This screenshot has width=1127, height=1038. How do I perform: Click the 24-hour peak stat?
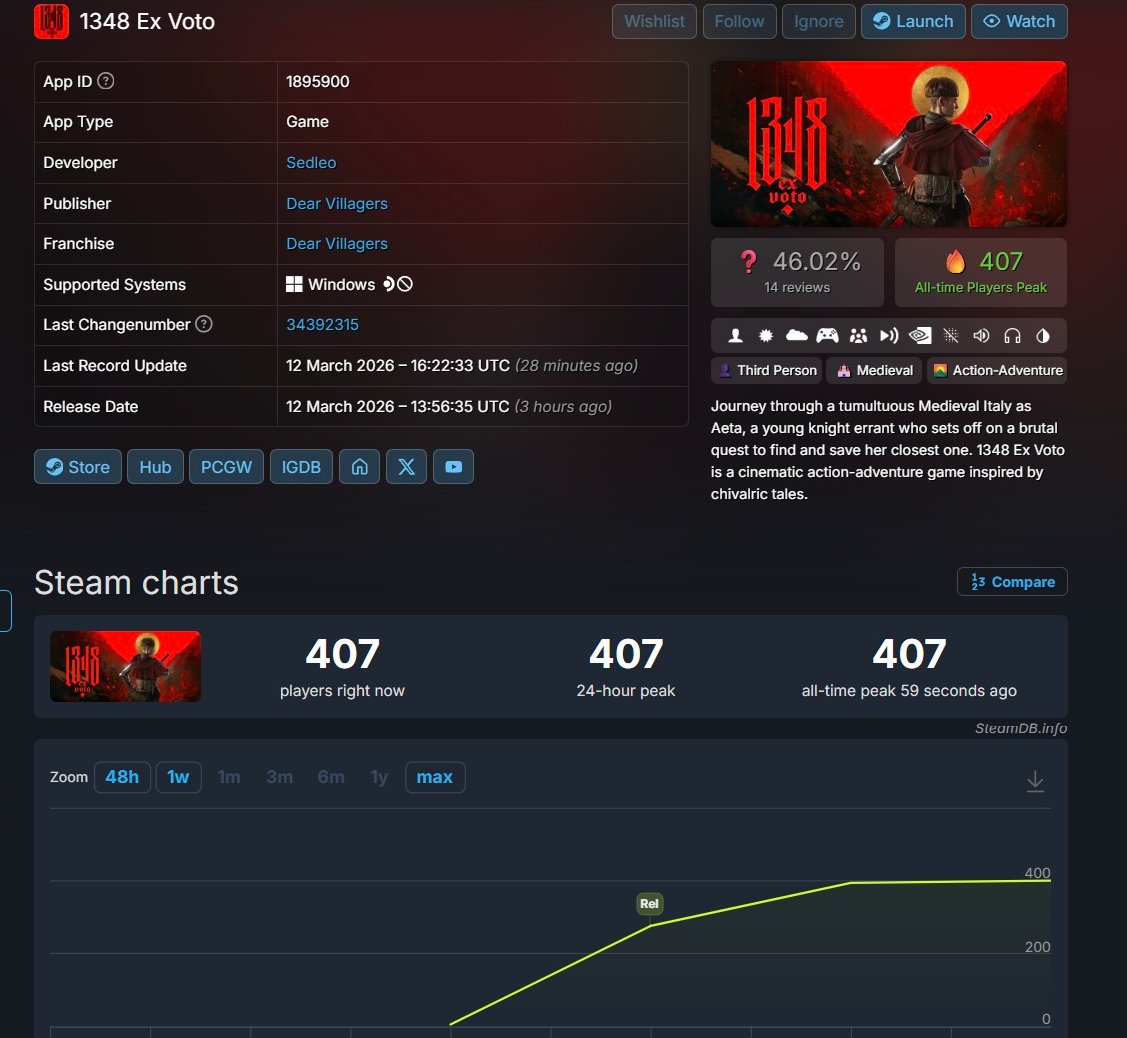click(x=625, y=667)
